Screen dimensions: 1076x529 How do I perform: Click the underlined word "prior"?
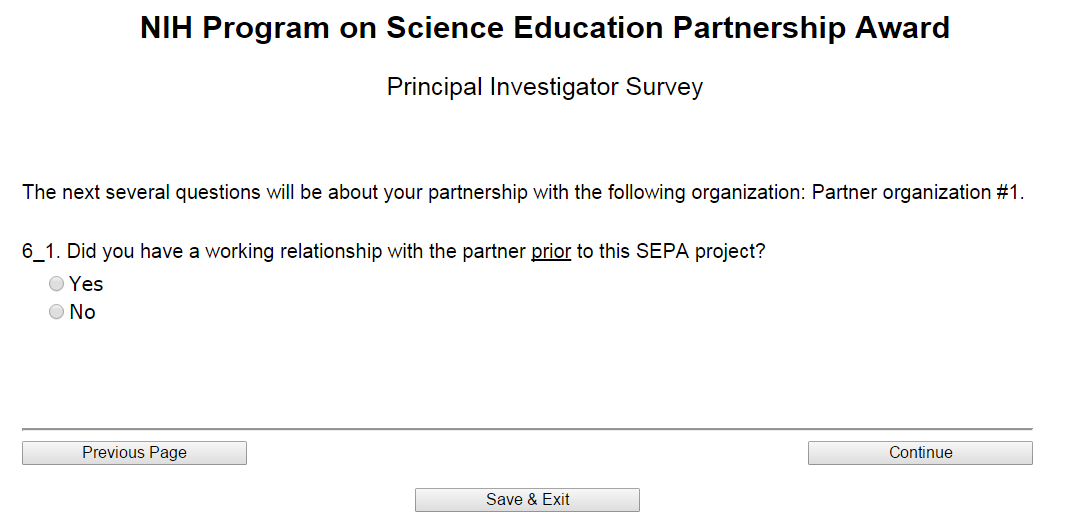[x=551, y=252]
